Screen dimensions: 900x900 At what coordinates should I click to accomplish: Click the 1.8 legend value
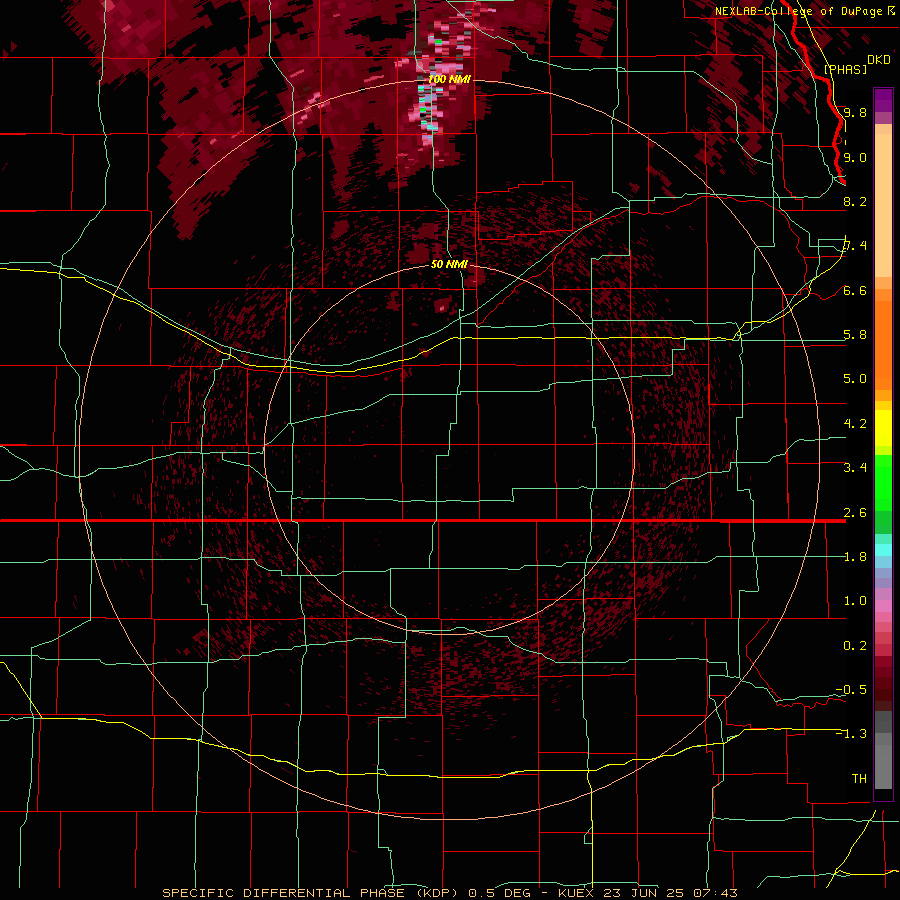(855, 557)
